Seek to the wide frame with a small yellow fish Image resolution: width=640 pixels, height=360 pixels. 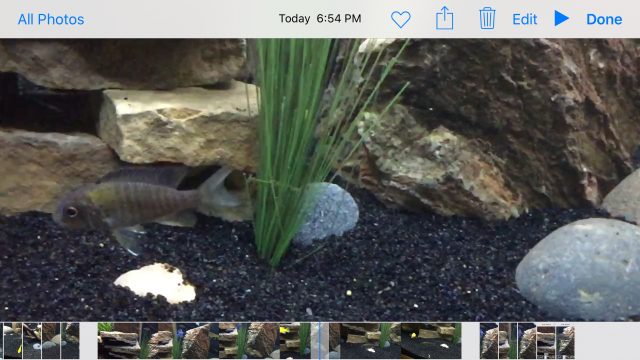tap(431, 341)
